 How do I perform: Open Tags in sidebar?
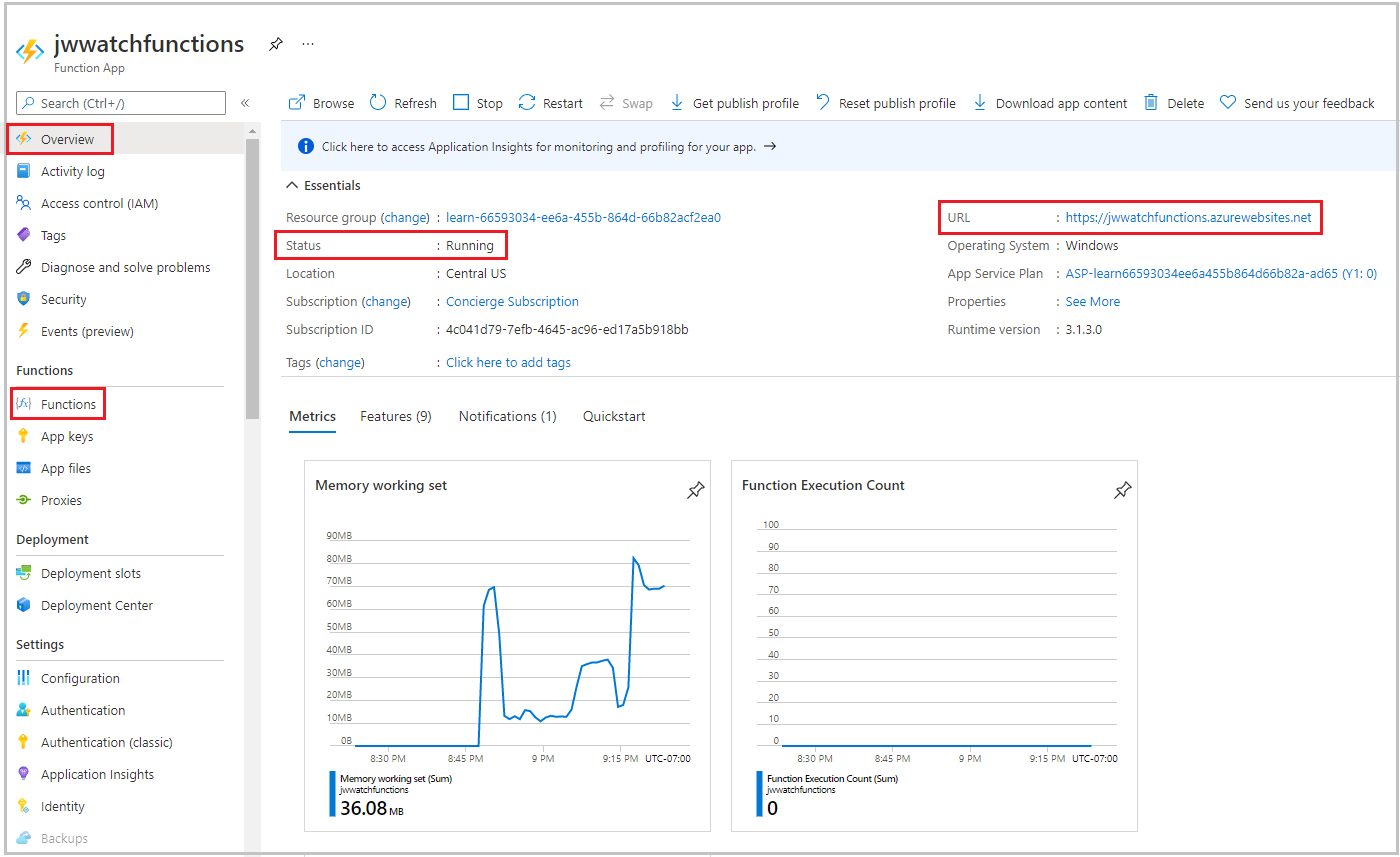pyautogui.click(x=53, y=235)
